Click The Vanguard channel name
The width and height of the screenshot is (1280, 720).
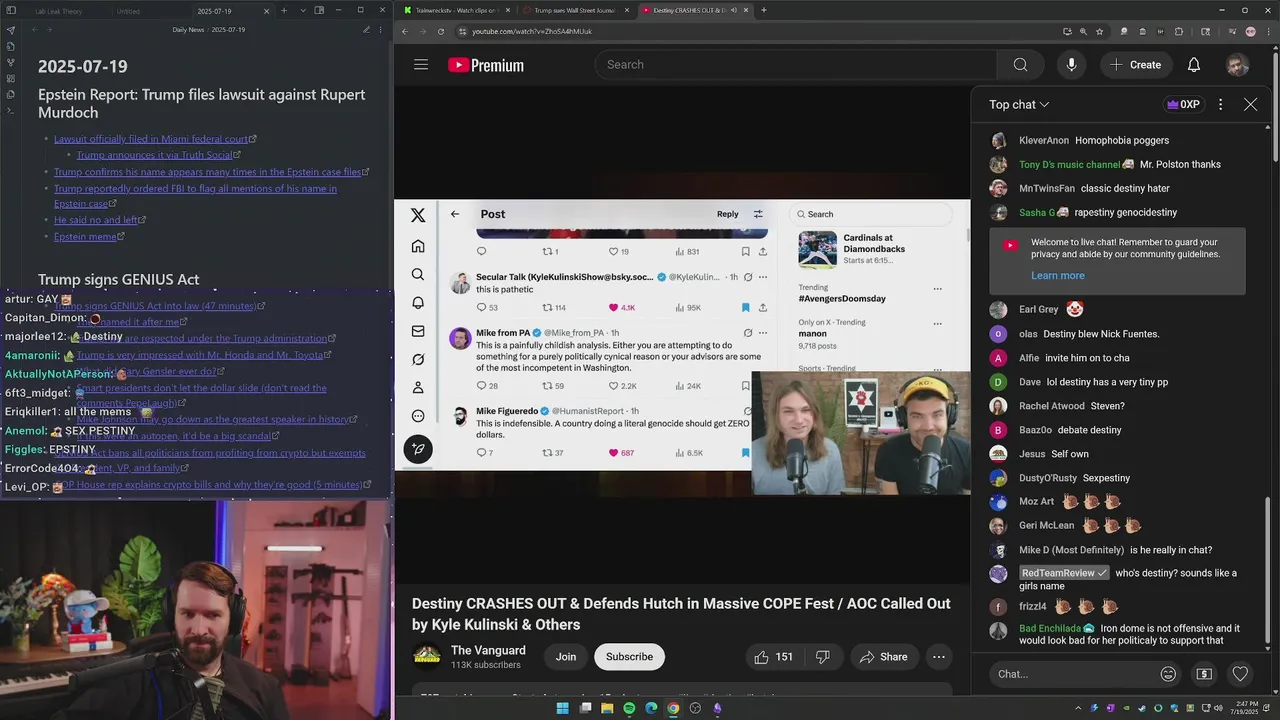coord(488,650)
